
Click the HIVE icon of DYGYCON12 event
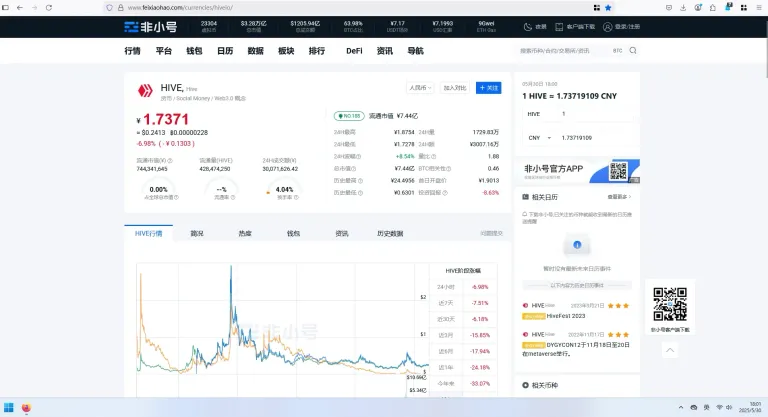pyautogui.click(x=526, y=334)
